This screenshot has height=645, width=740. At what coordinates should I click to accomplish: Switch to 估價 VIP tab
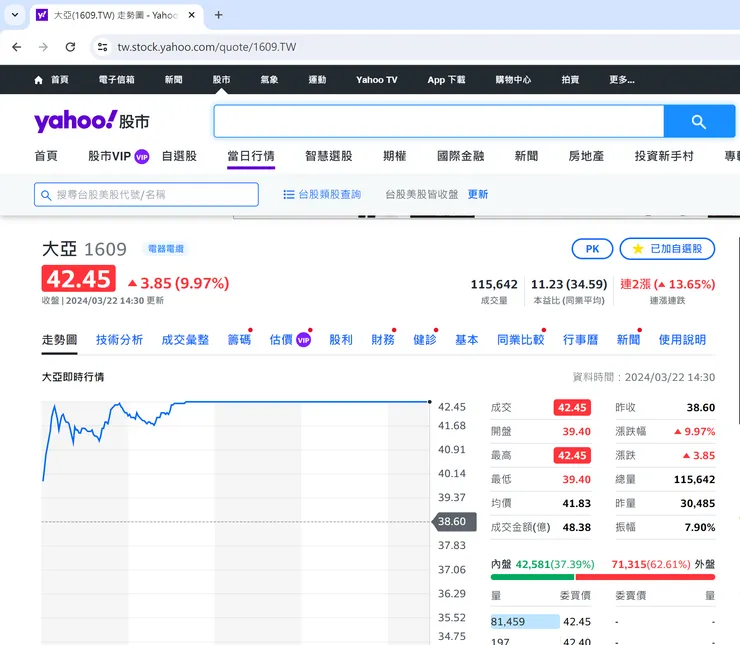[290, 340]
